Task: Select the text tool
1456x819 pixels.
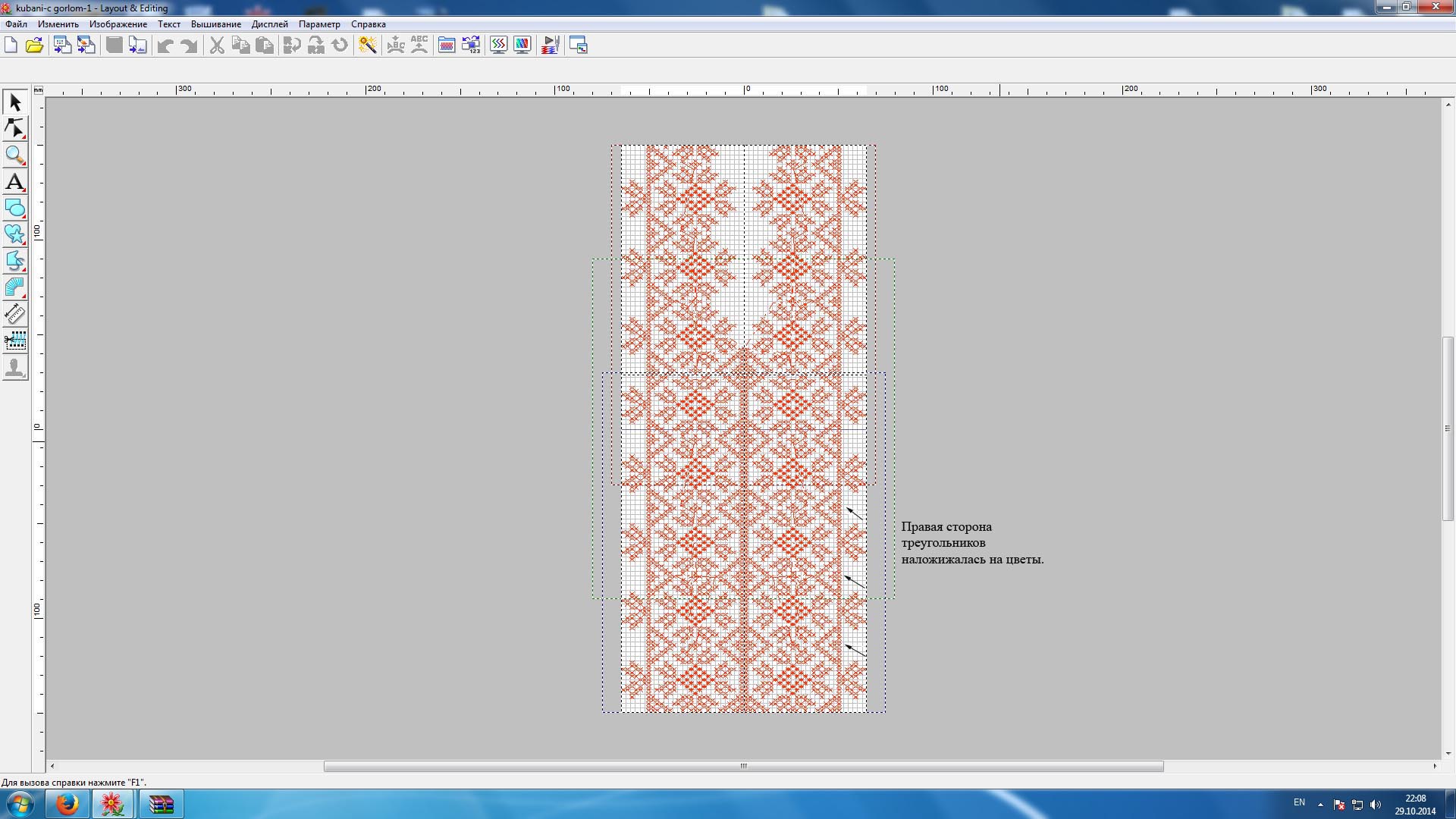Action: (x=15, y=182)
